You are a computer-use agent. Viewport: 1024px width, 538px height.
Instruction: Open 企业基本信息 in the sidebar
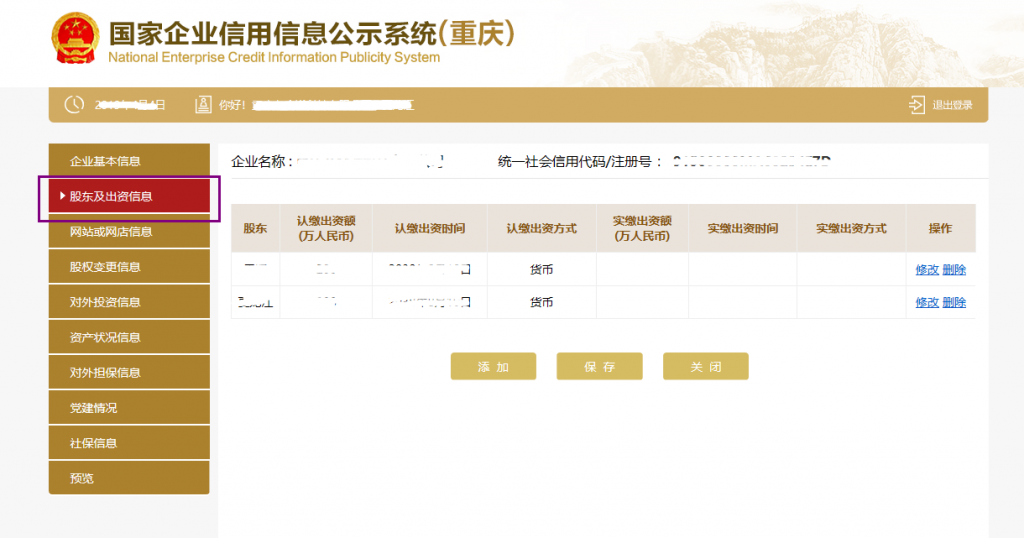click(129, 161)
